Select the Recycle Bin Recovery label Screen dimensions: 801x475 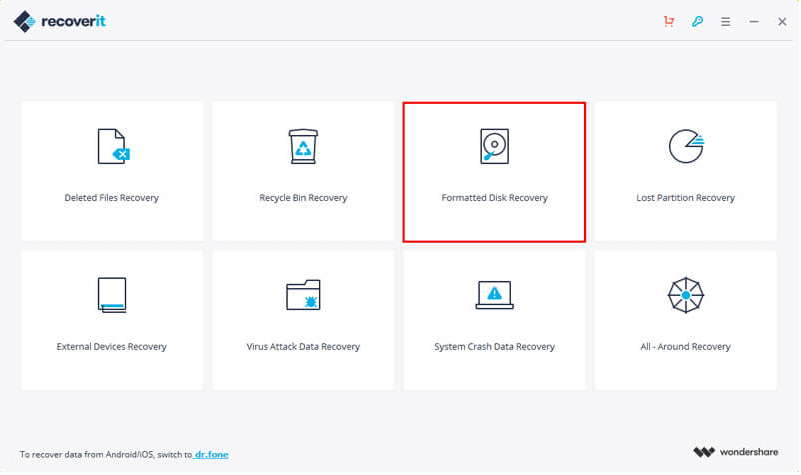click(303, 198)
